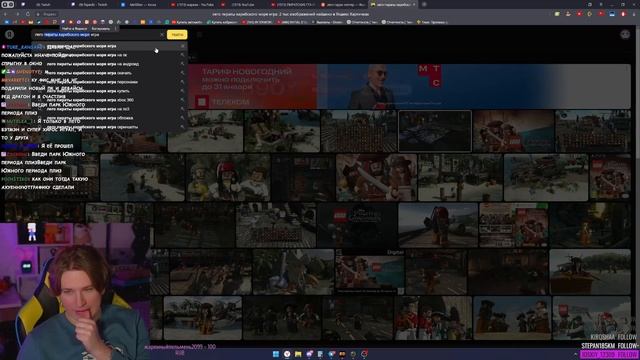Select suggestion ending with 'обложка'
Screen dimensions: 640x360
tap(109, 118)
